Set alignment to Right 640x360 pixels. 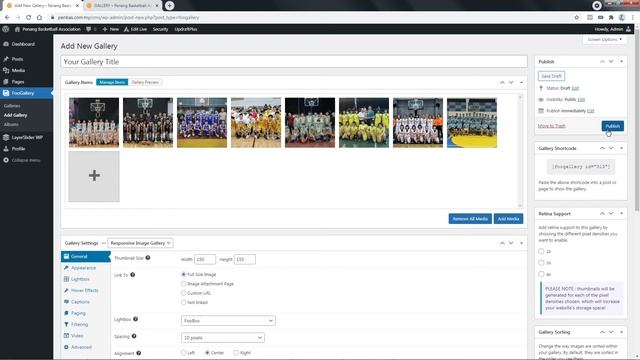tap(236, 353)
